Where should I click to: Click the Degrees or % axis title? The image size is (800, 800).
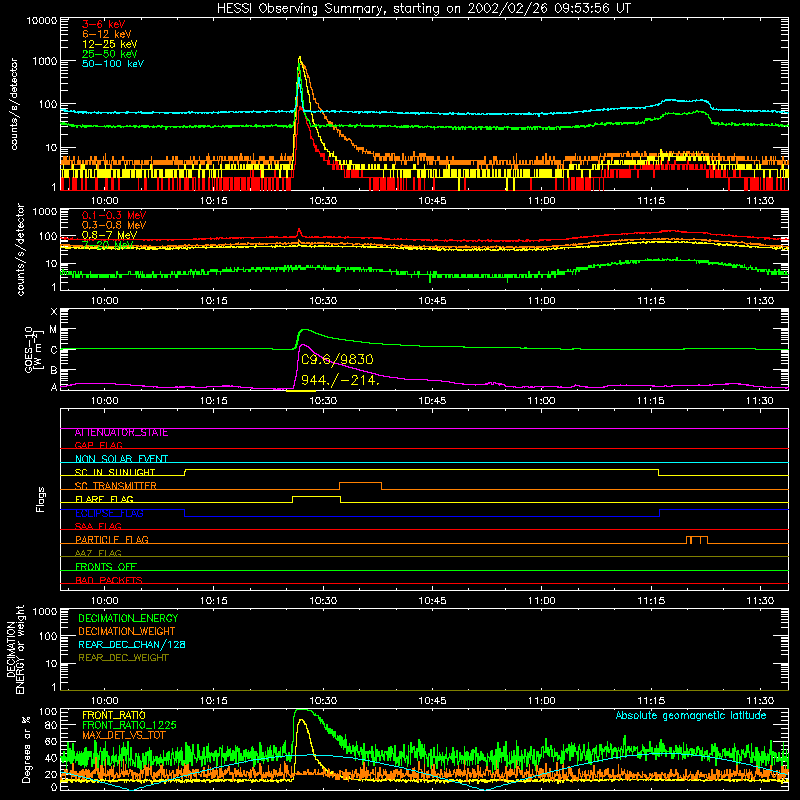pos(26,750)
